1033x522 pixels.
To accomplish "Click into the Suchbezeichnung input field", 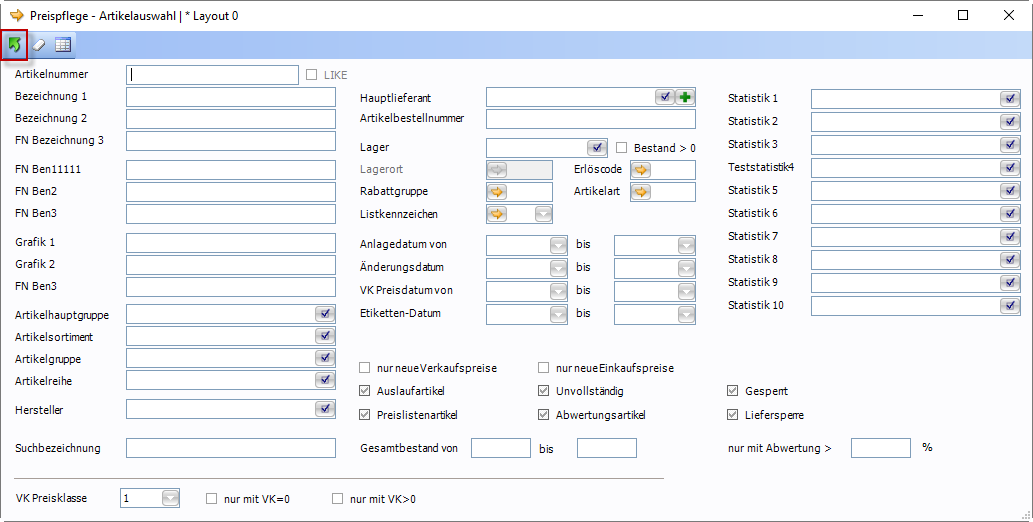I will pyautogui.click(x=230, y=448).
